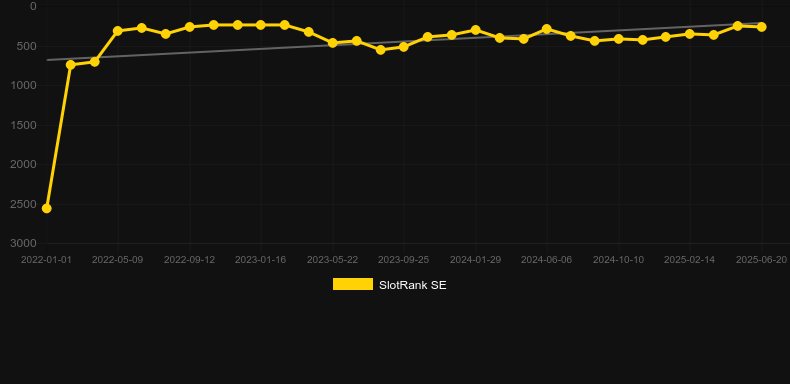Click the x-axis label '2023-09-25'

[404, 260]
